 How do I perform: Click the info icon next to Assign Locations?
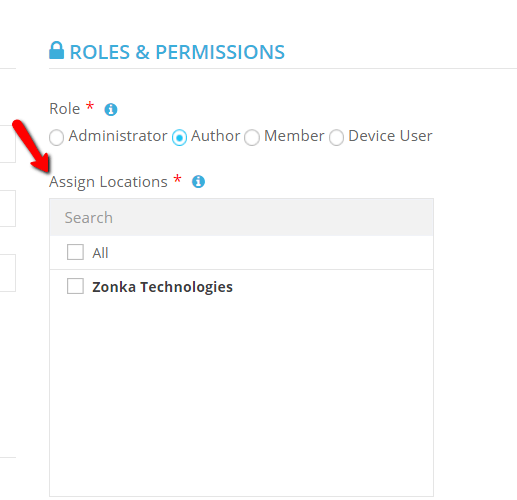tap(198, 182)
